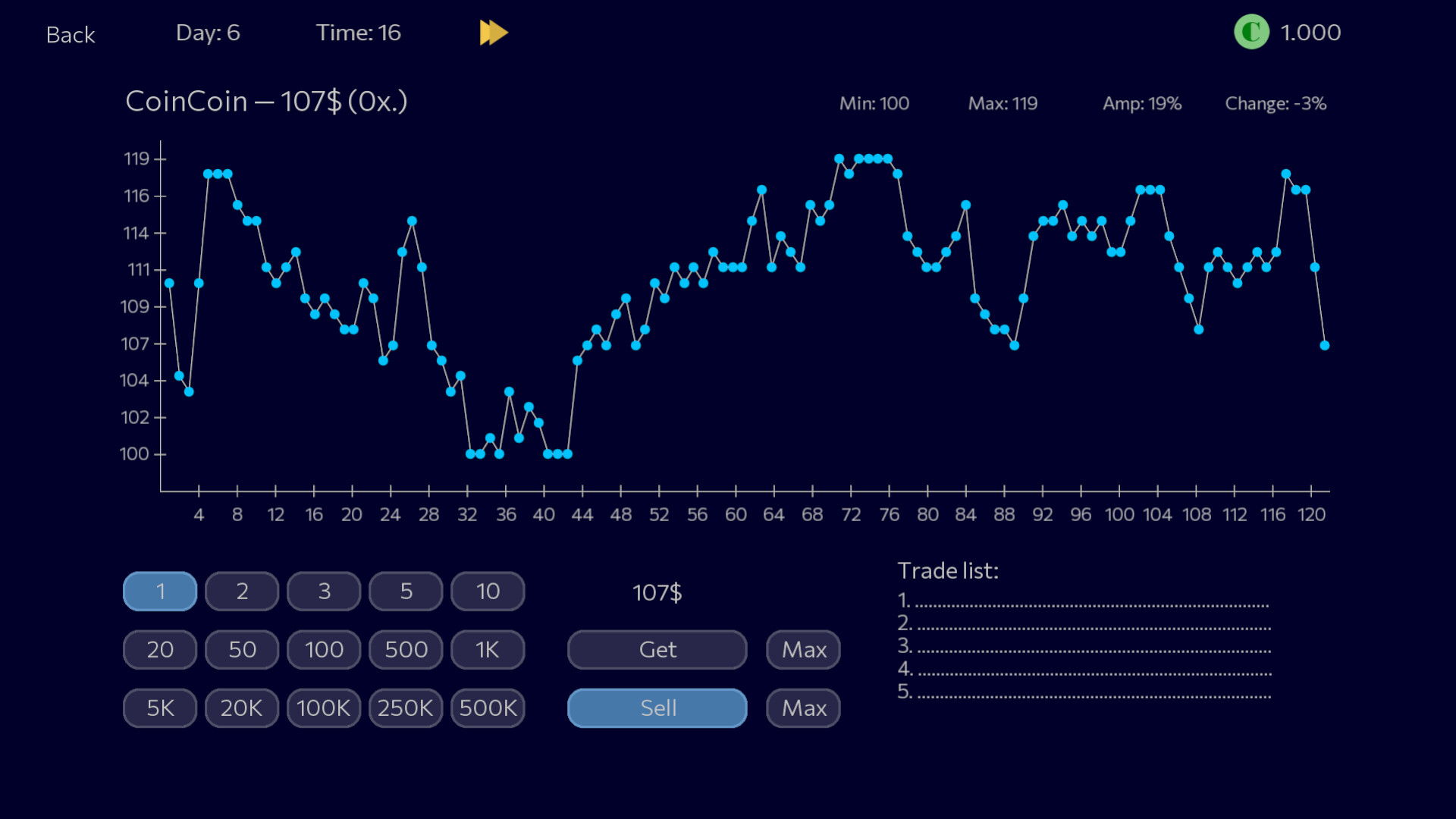Select quantity preset 5
The image size is (1456, 819).
click(x=405, y=591)
